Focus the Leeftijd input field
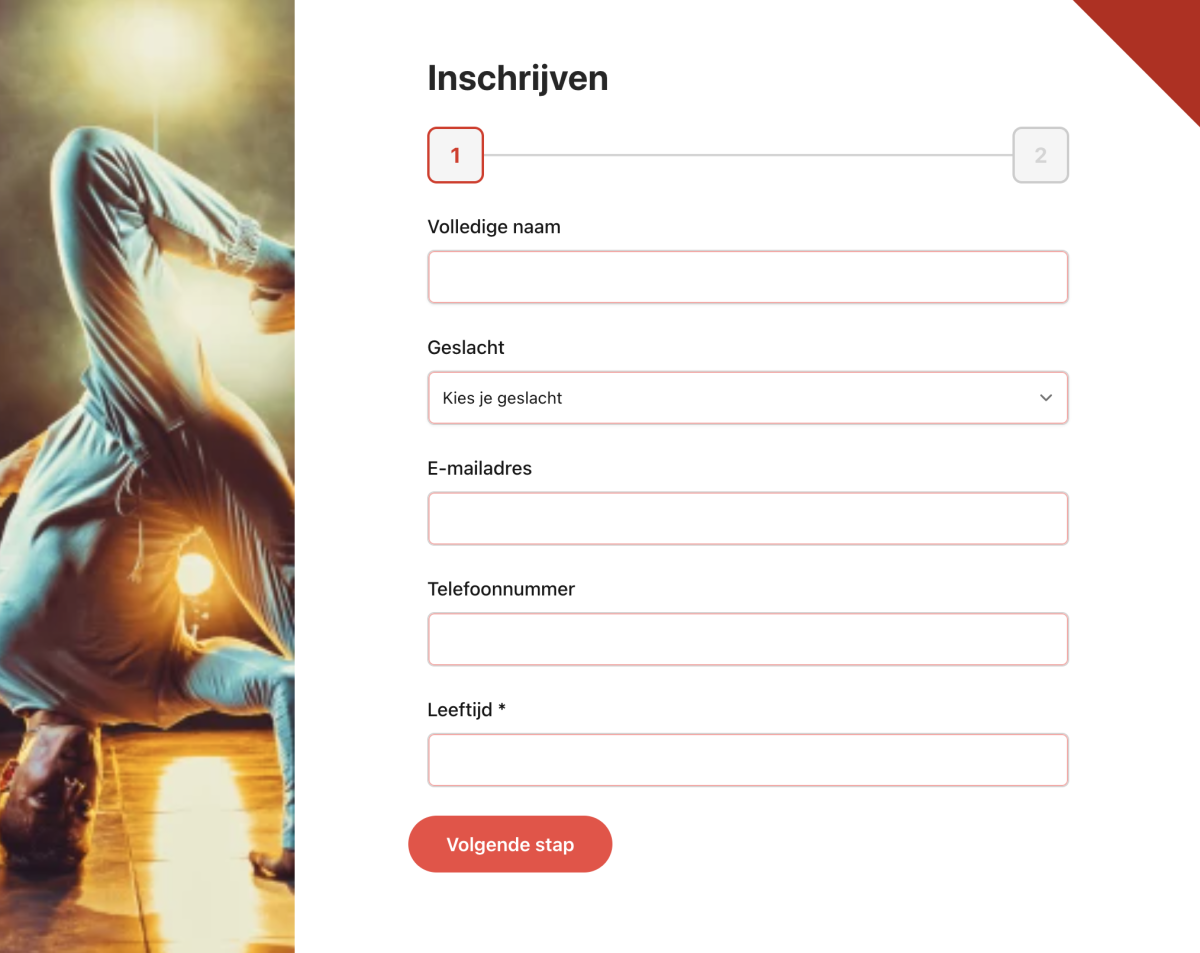 (748, 760)
